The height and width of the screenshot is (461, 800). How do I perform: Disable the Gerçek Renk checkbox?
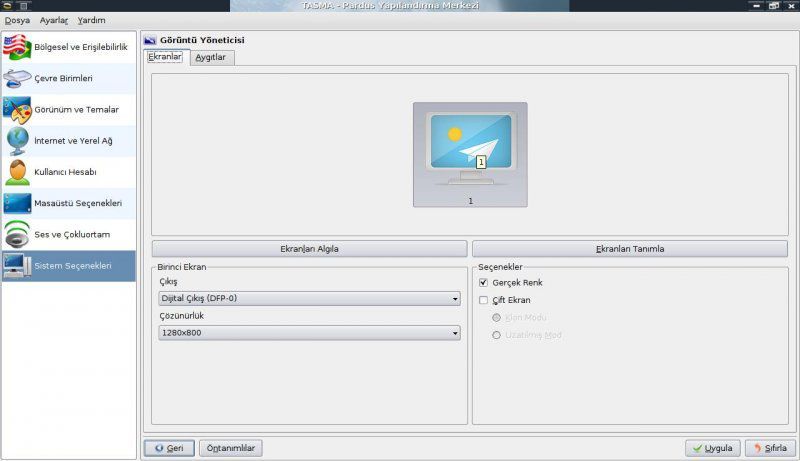(x=484, y=283)
